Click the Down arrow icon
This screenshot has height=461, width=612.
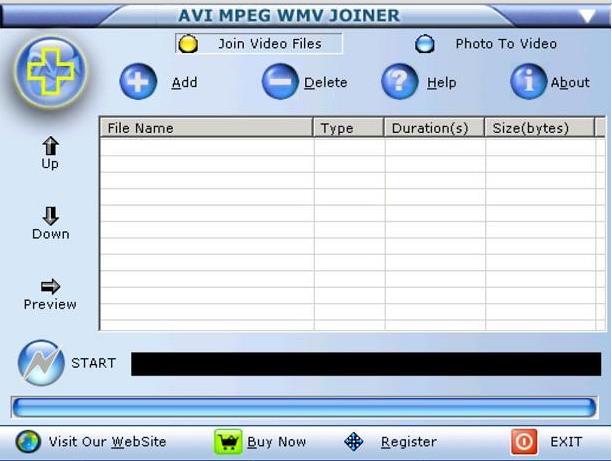click(50, 216)
